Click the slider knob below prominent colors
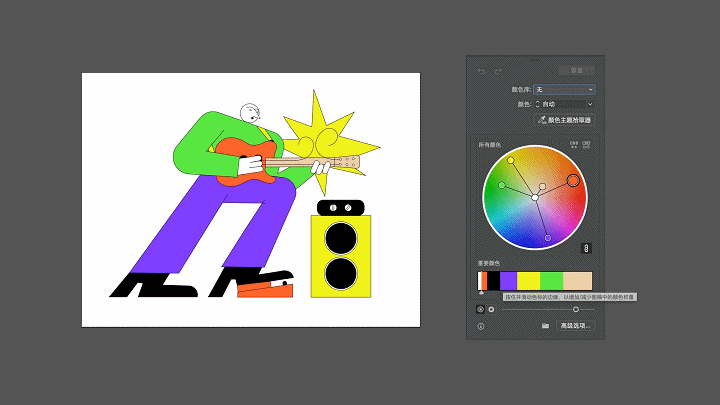This screenshot has height=405, width=720. pyautogui.click(x=576, y=309)
